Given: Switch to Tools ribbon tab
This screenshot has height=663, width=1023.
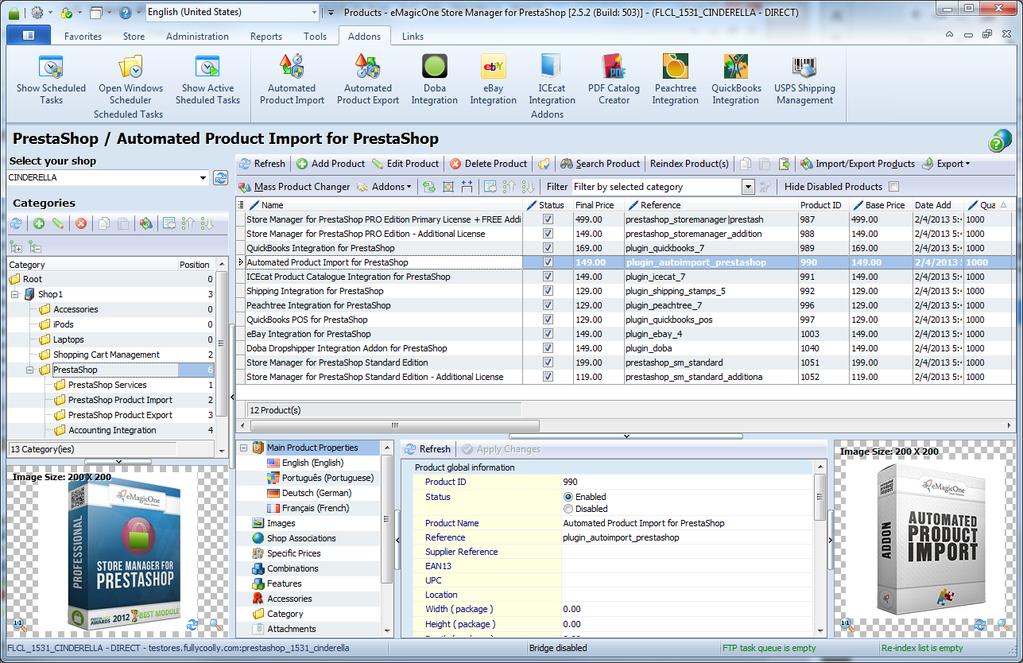Looking at the screenshot, I should coord(315,37).
